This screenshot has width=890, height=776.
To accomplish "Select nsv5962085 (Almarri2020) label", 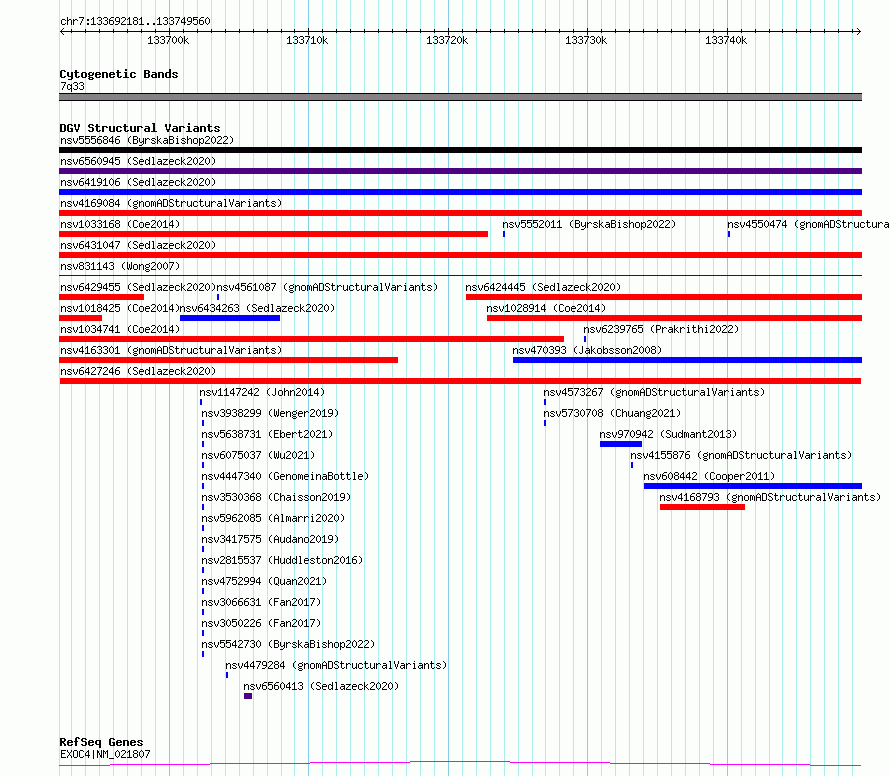I will click(x=273, y=518).
